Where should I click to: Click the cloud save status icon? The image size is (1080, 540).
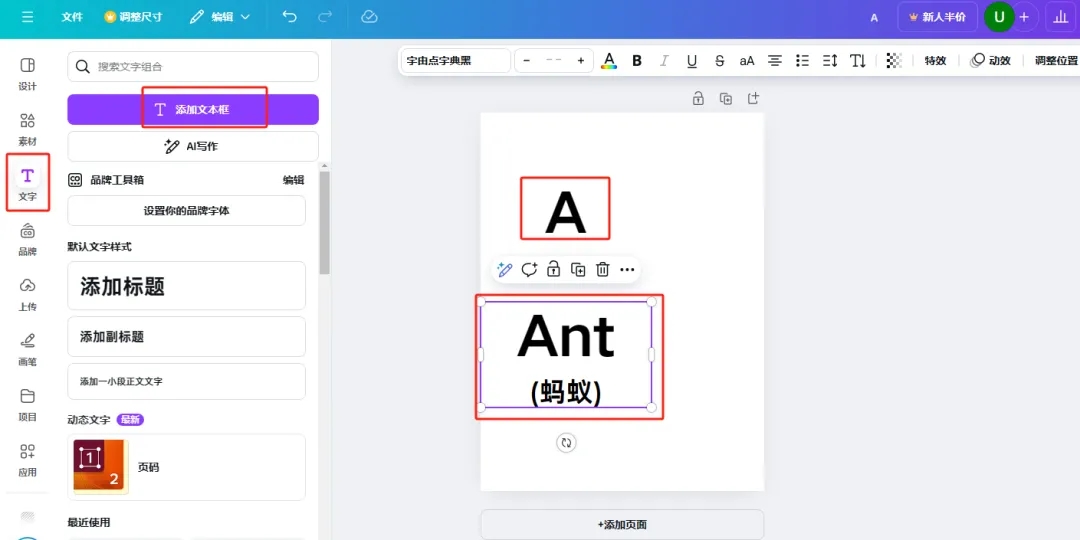coord(369,17)
